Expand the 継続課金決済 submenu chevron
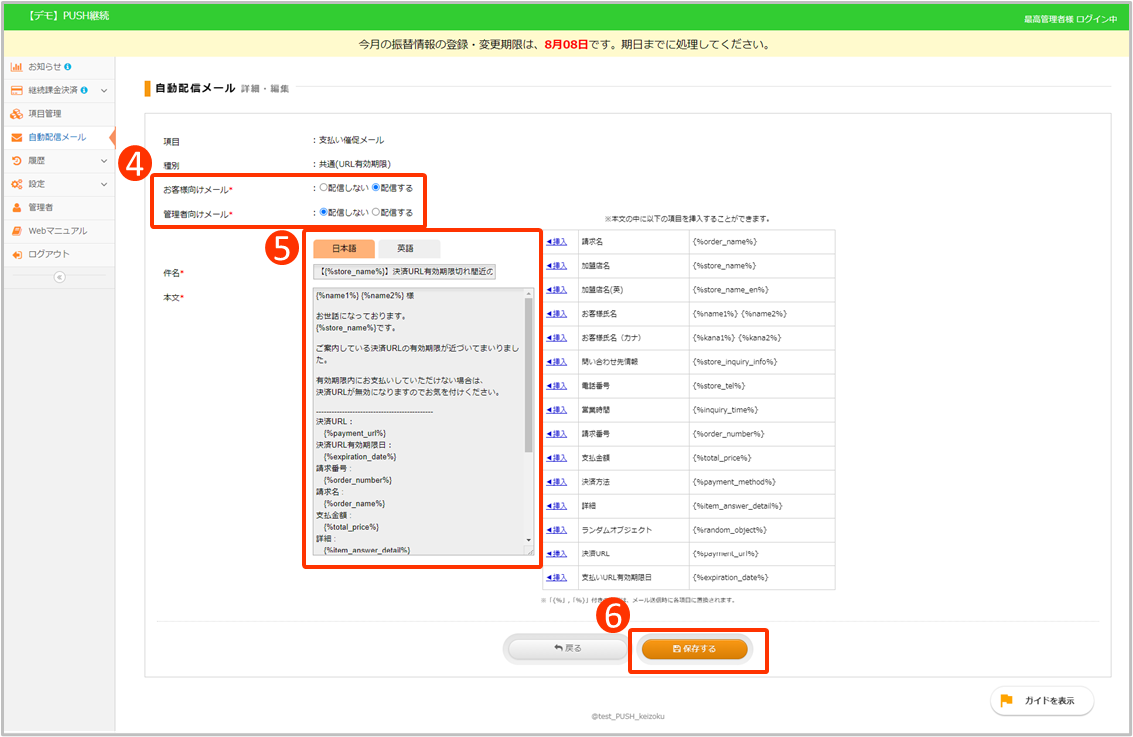The height and width of the screenshot is (737, 1133). [x=104, y=91]
